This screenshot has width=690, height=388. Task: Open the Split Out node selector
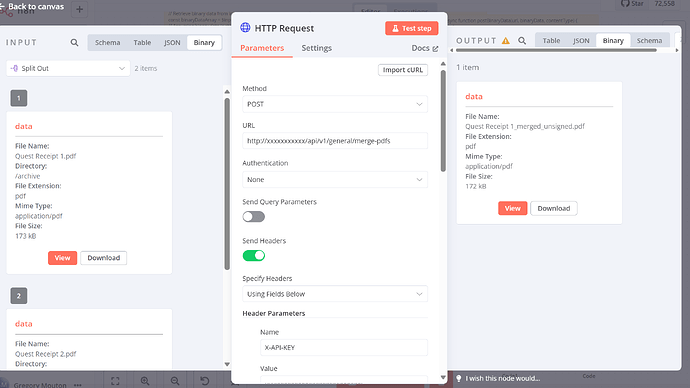click(68, 68)
